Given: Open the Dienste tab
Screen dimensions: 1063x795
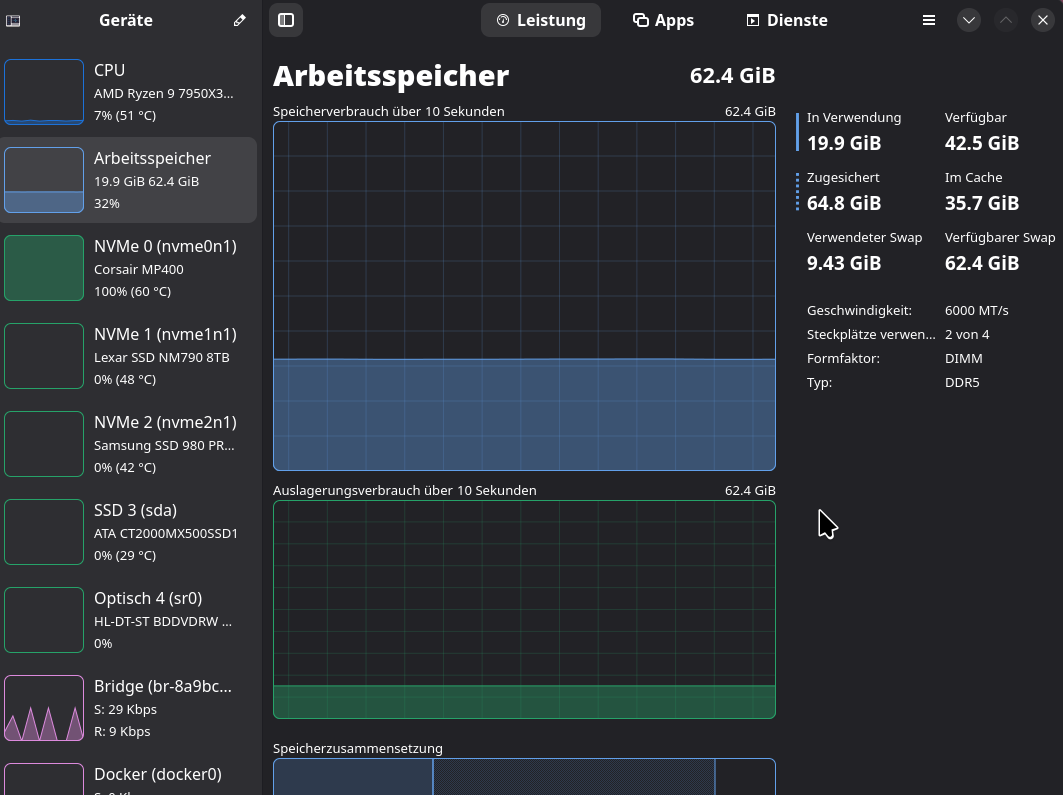Looking at the screenshot, I should pos(787,20).
